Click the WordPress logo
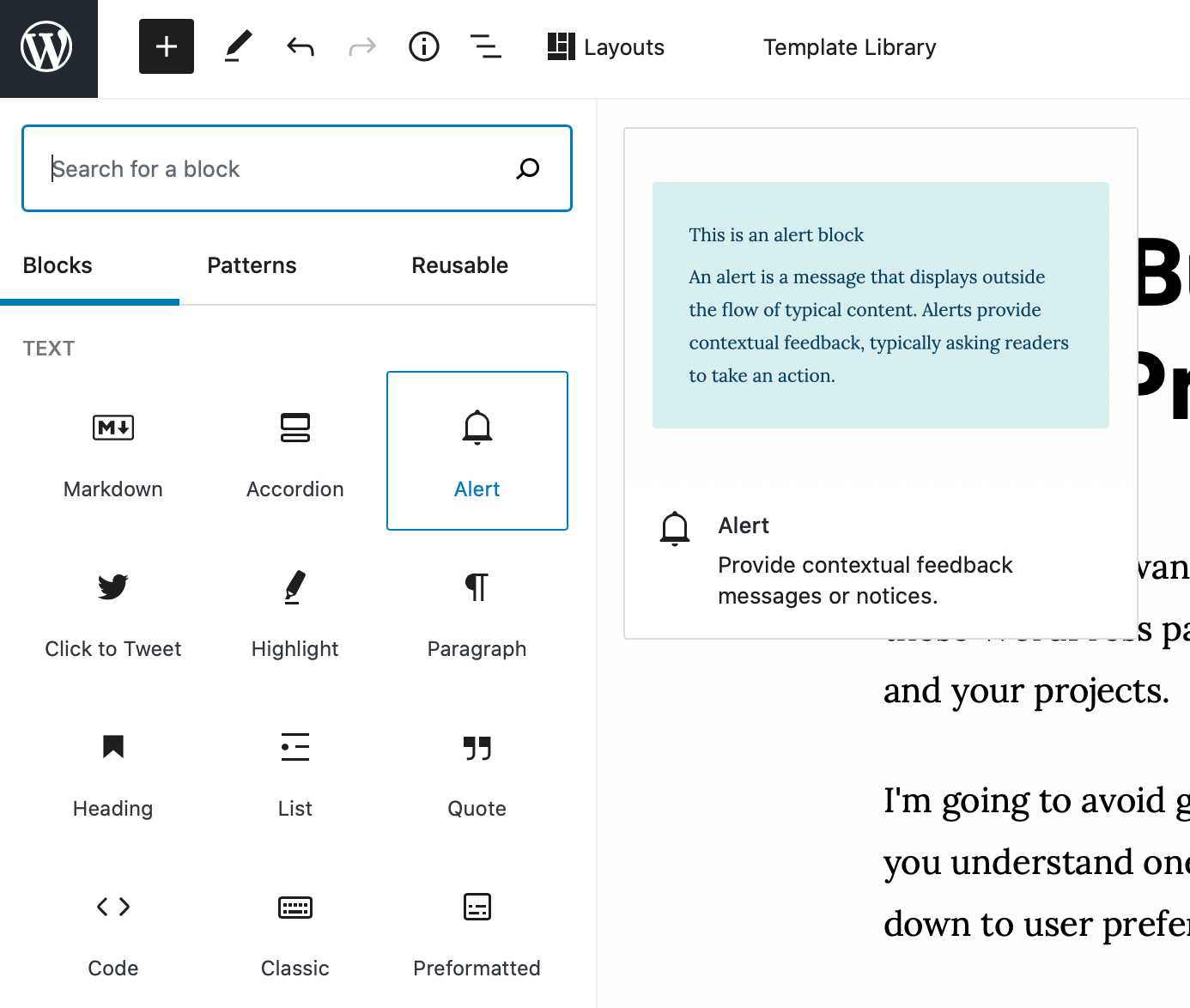Viewport: 1190px width, 1008px height. 48,47
